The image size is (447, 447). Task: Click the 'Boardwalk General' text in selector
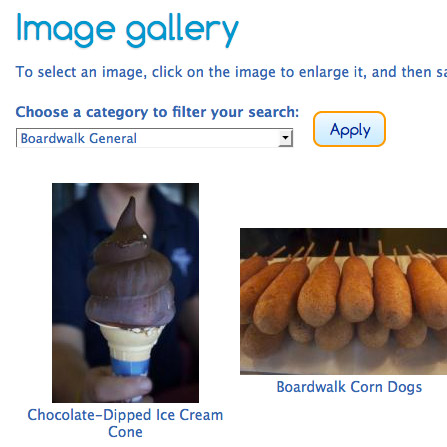click(x=79, y=138)
